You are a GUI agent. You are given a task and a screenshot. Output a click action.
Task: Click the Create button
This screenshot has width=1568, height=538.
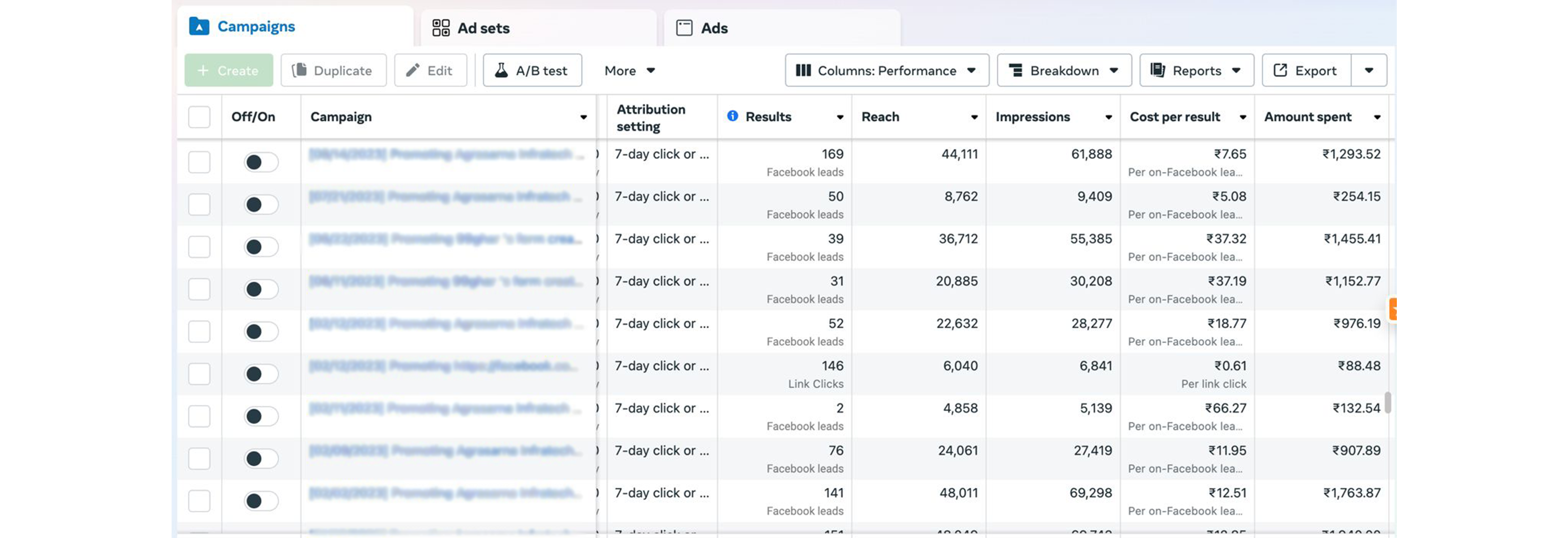[228, 70]
